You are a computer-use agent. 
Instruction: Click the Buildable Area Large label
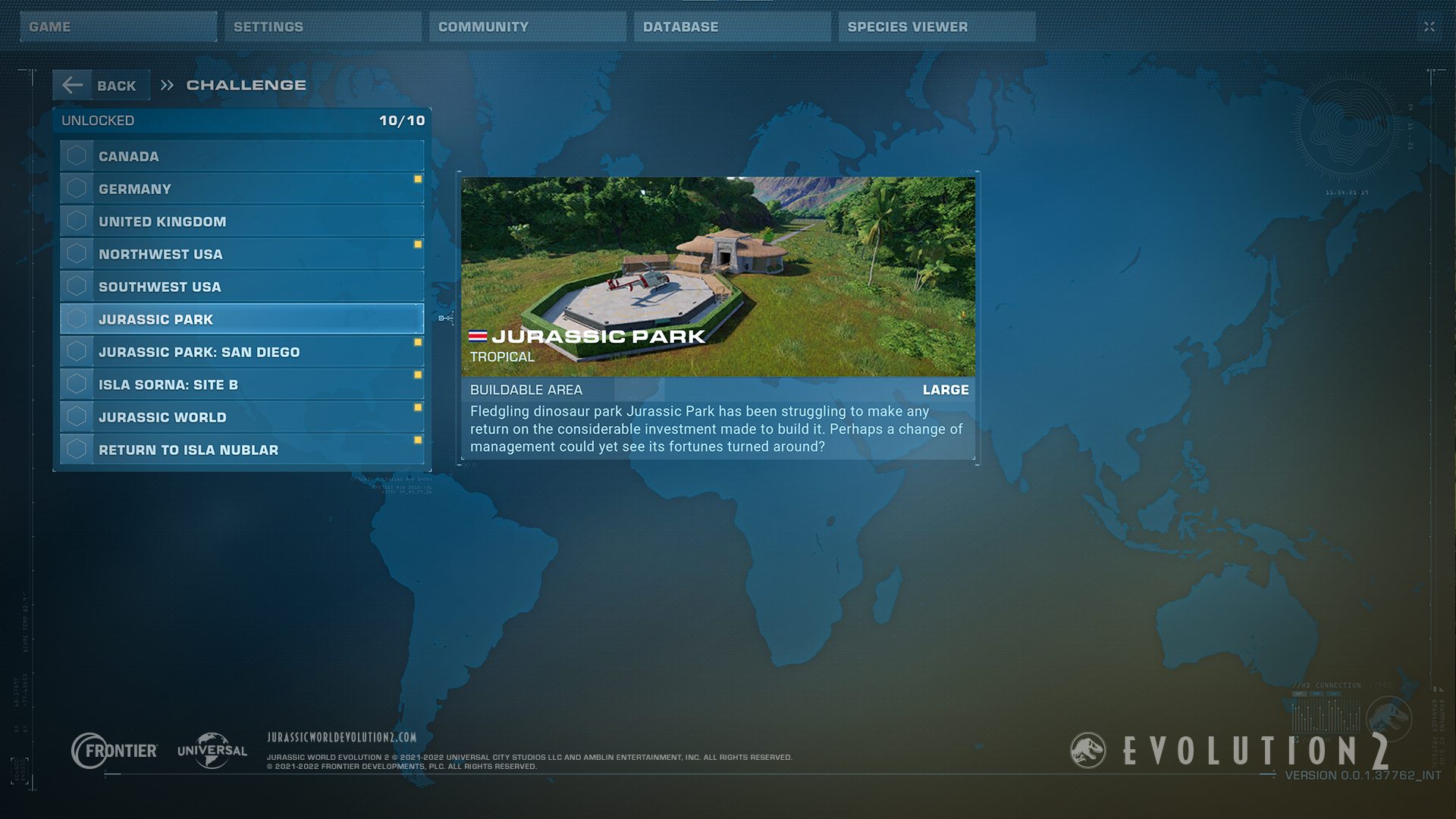coord(718,390)
